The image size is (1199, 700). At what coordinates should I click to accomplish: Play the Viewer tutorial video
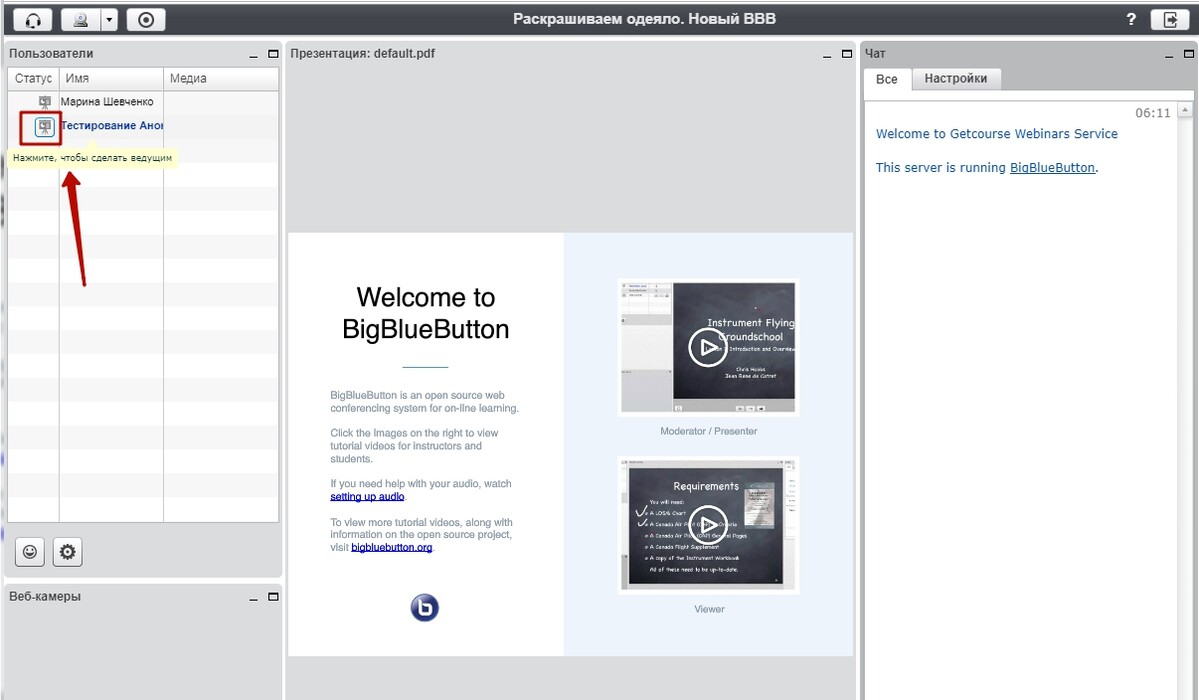tap(708, 525)
